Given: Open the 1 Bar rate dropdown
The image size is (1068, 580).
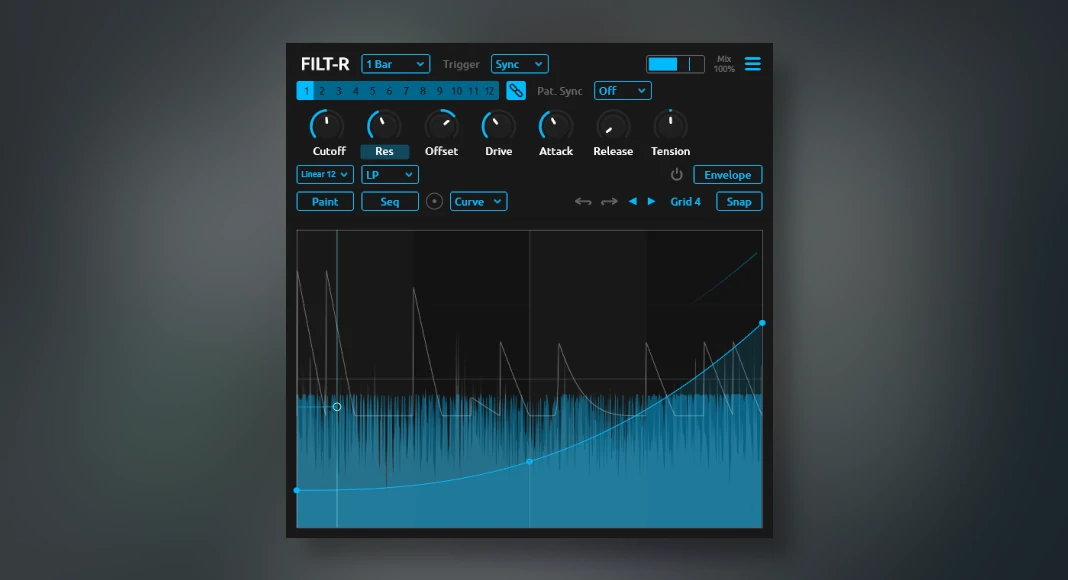Looking at the screenshot, I should tap(395, 64).
